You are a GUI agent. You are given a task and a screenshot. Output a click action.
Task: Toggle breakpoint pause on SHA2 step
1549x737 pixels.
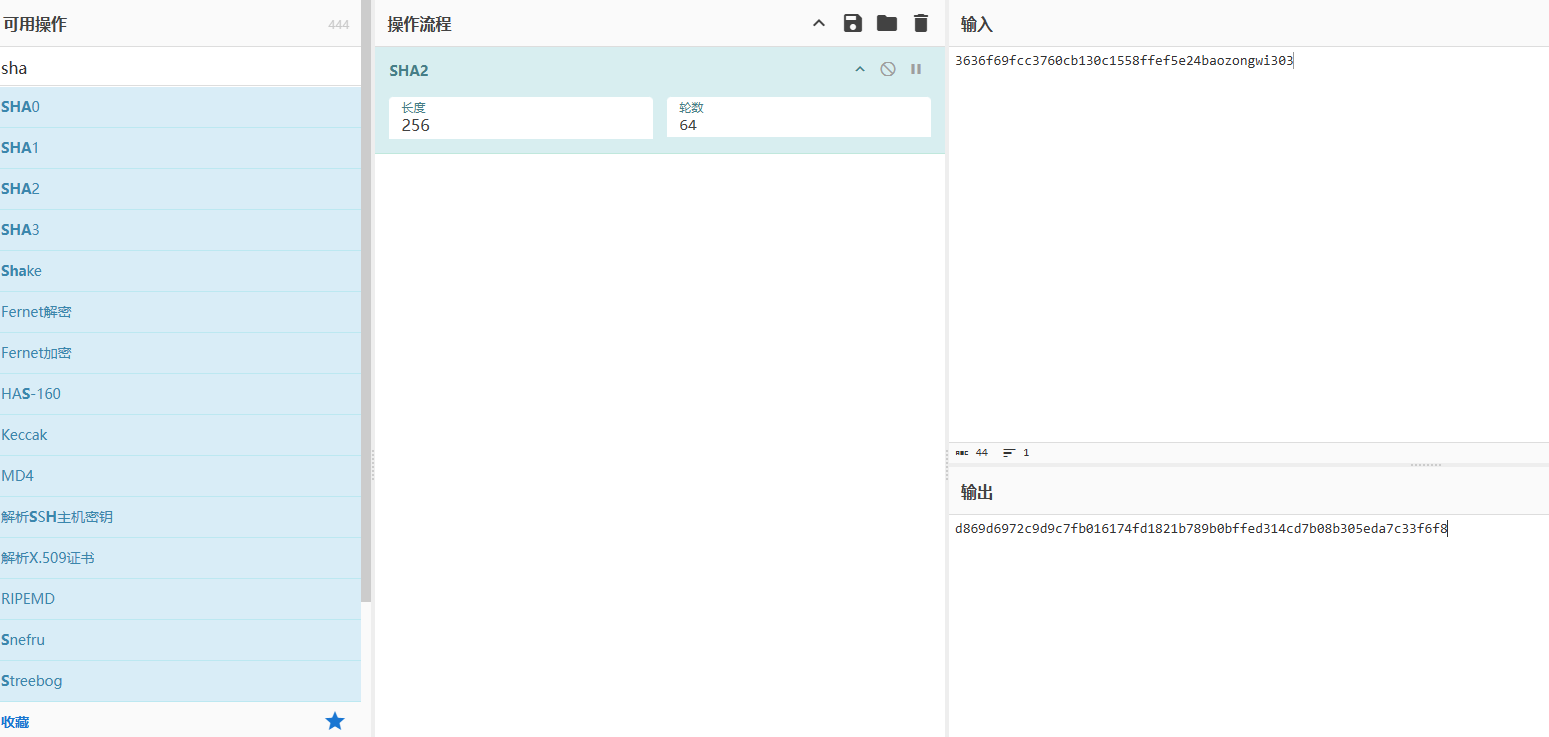tap(916, 69)
